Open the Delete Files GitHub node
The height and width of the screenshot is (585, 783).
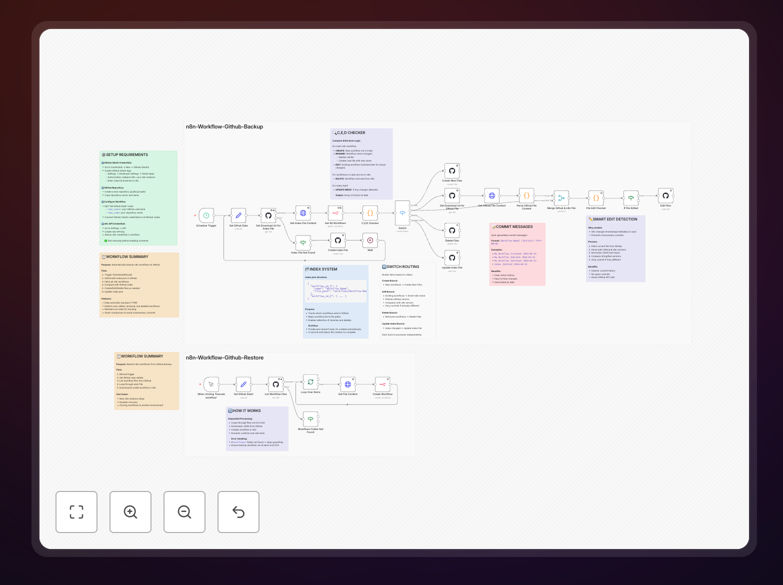click(x=452, y=230)
